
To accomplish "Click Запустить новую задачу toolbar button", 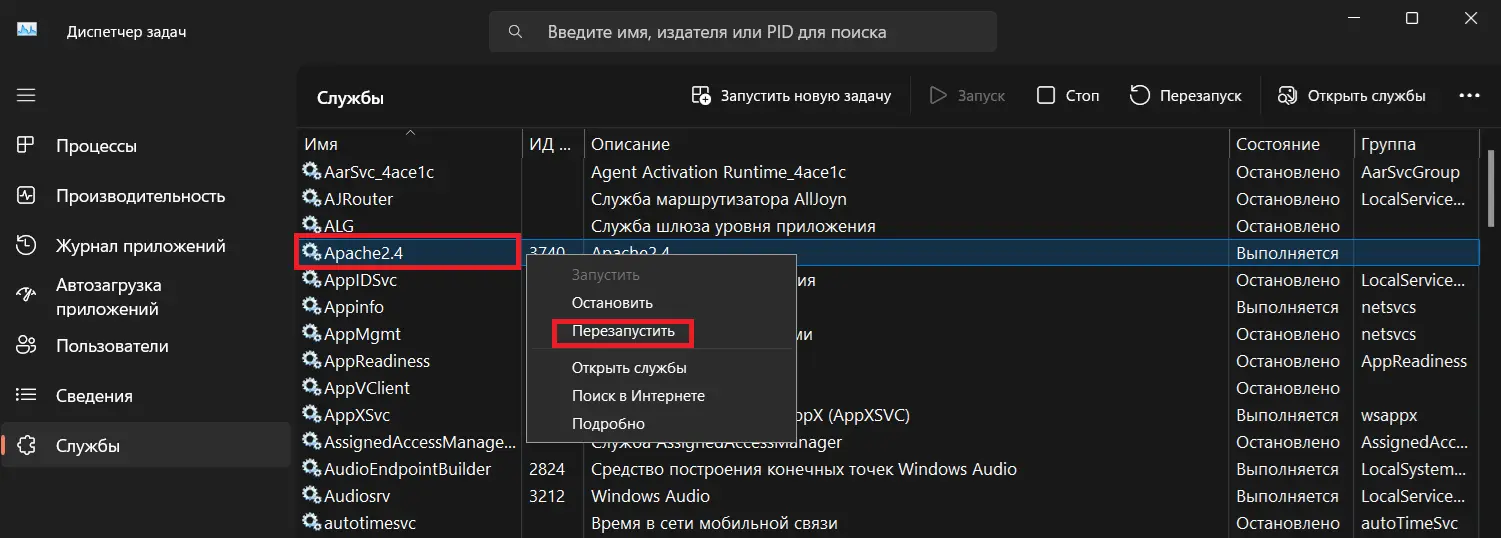I will 790,96.
